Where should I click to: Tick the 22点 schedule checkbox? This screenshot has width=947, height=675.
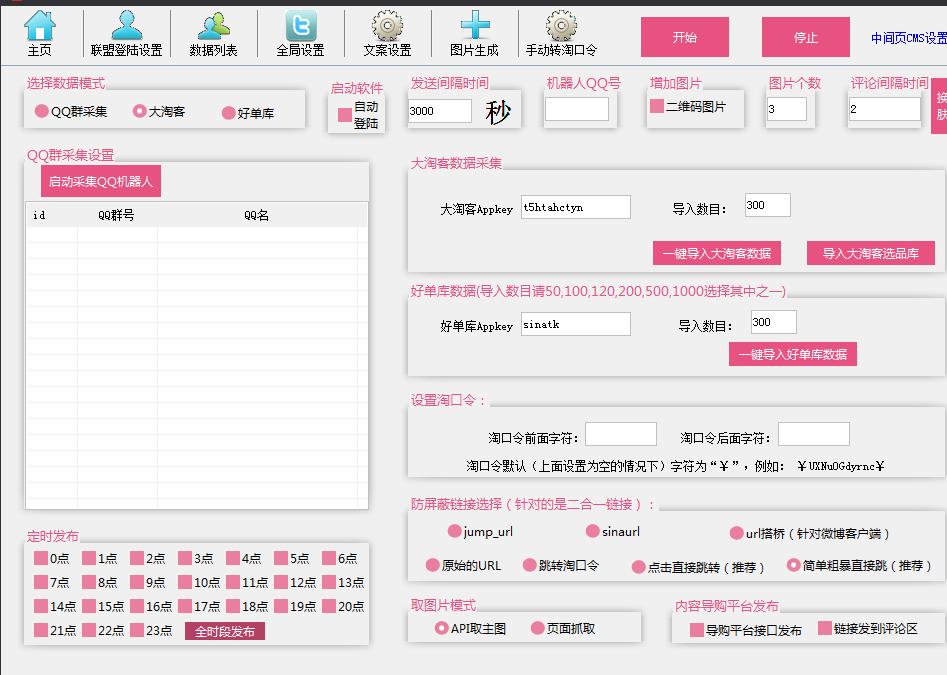click(89, 630)
